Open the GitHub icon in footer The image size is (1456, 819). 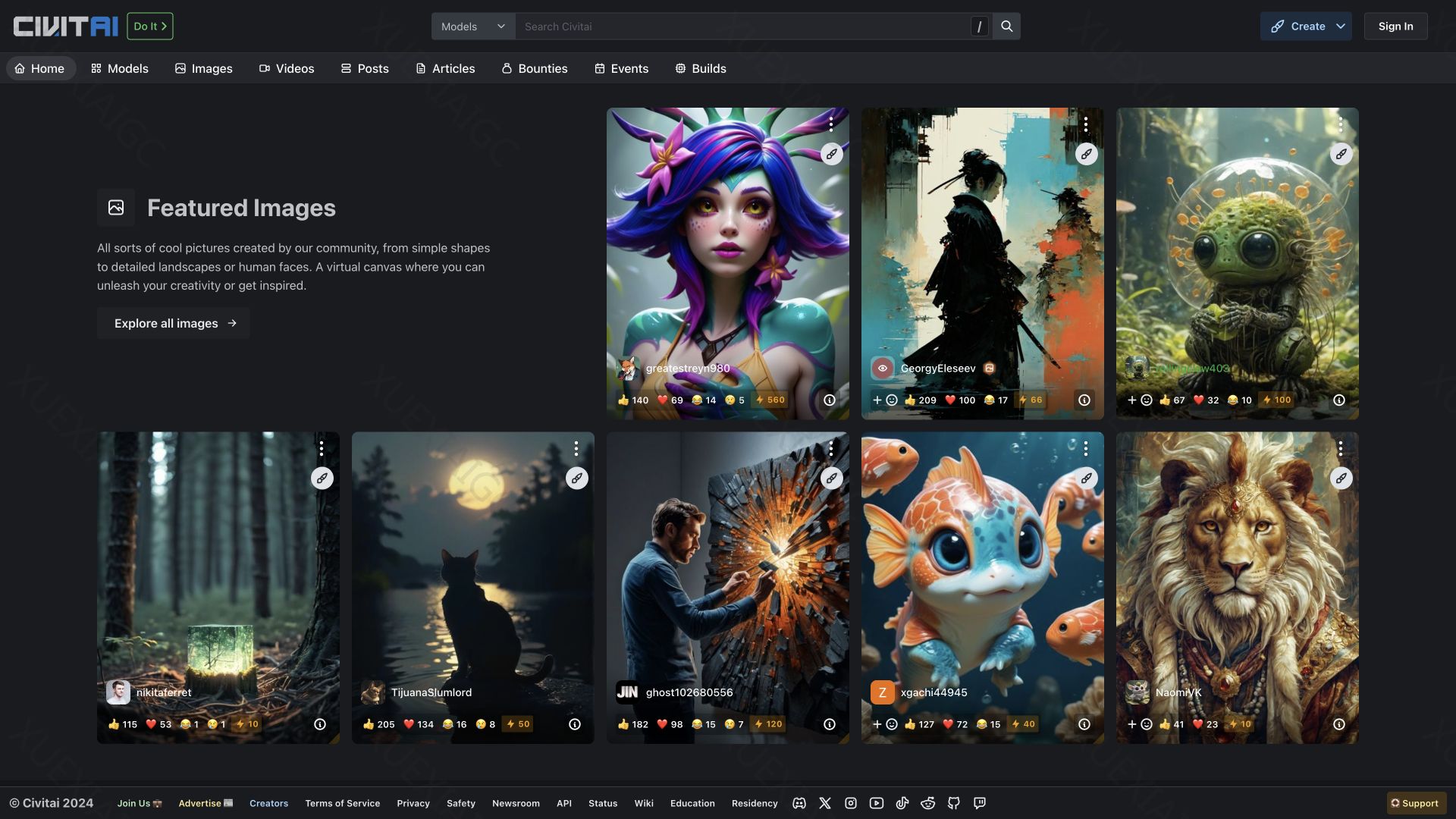pos(954,803)
